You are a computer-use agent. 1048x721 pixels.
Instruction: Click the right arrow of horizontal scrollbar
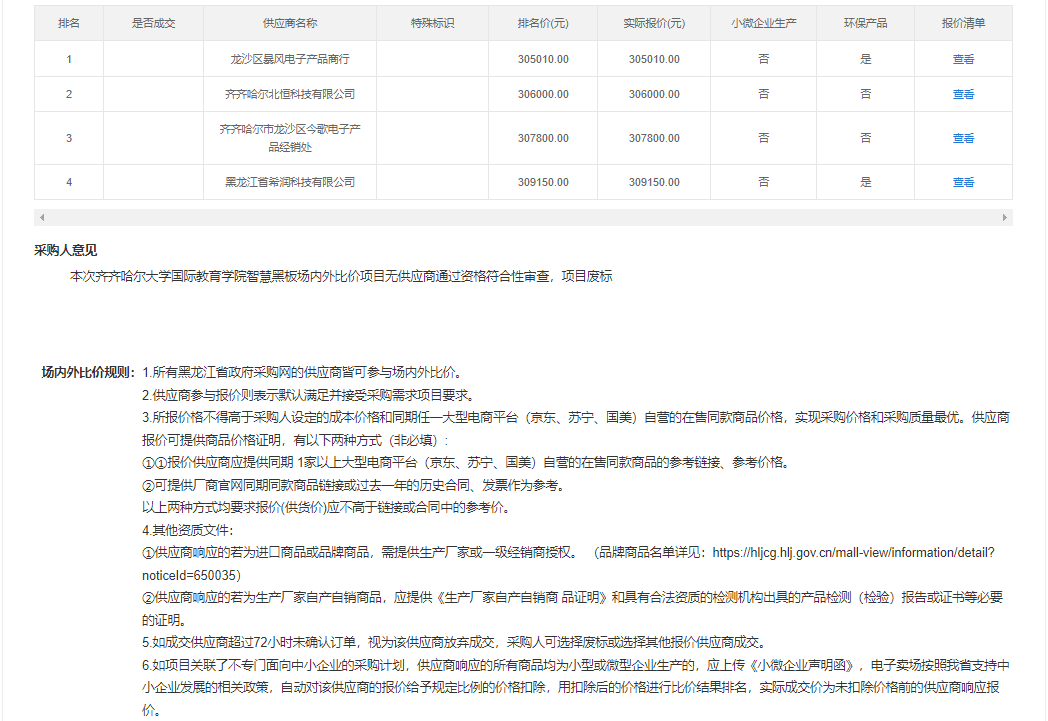click(x=1005, y=217)
